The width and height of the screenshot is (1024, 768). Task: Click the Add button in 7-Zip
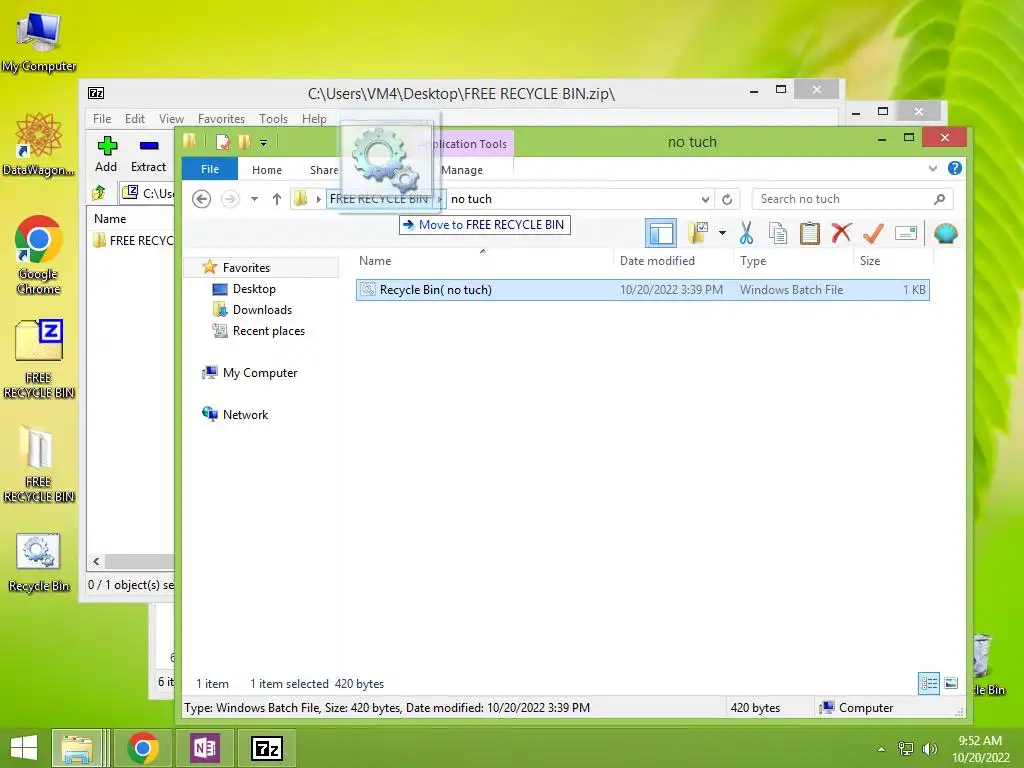coord(106,155)
